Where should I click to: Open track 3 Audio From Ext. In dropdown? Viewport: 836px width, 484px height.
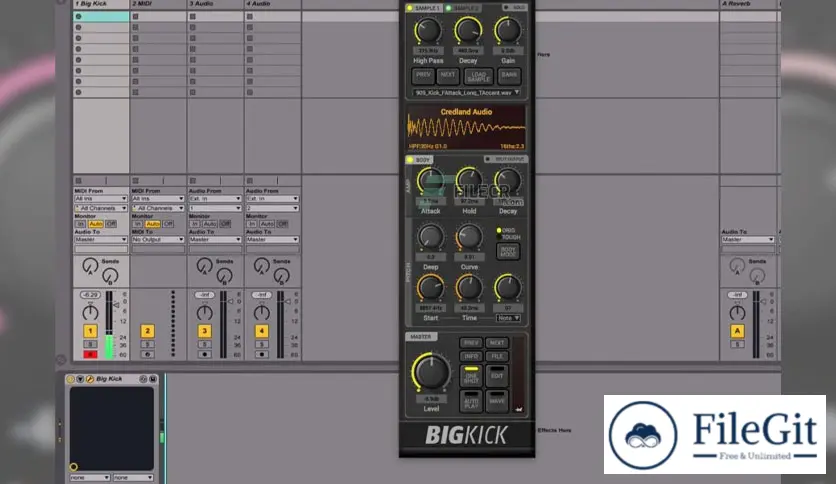(215, 199)
